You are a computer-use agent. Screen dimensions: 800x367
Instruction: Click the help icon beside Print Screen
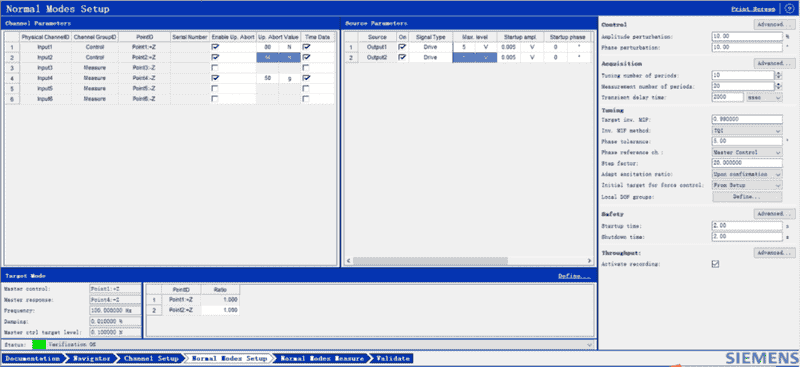click(790, 9)
